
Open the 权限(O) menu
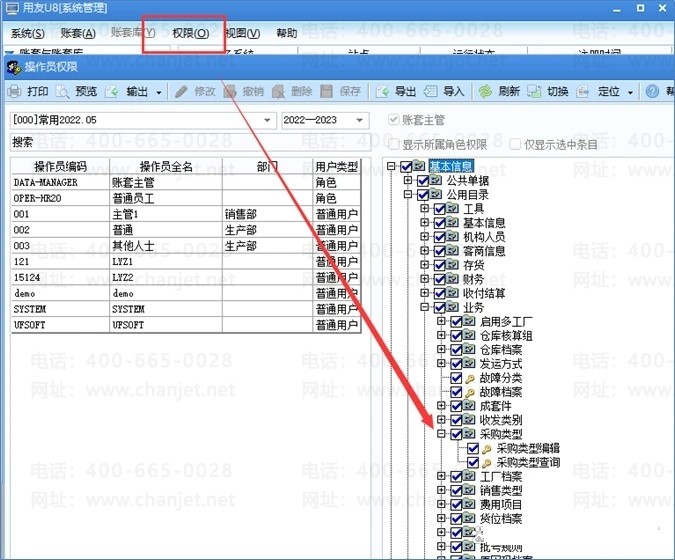(190, 33)
